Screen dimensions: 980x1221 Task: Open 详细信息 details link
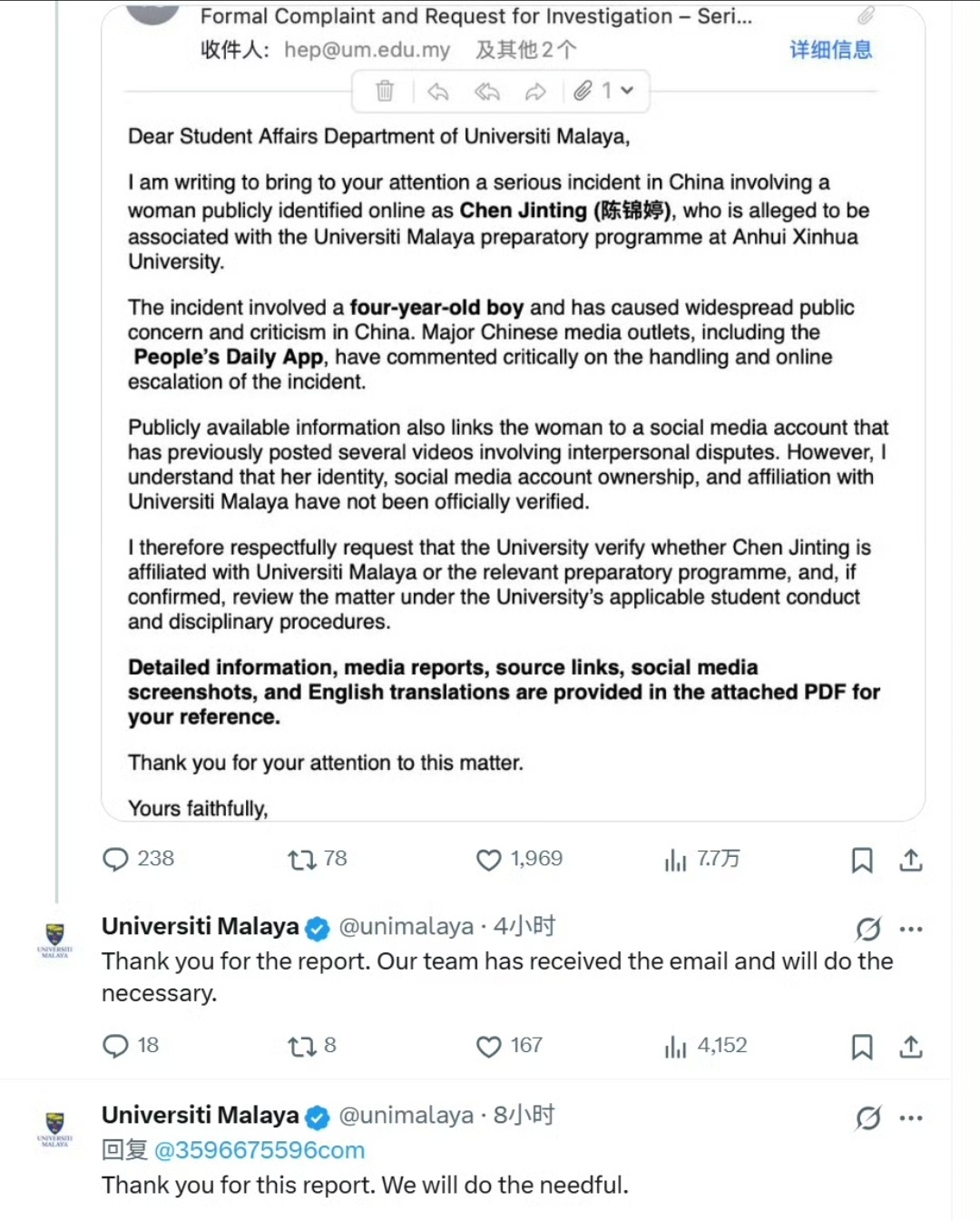click(830, 49)
